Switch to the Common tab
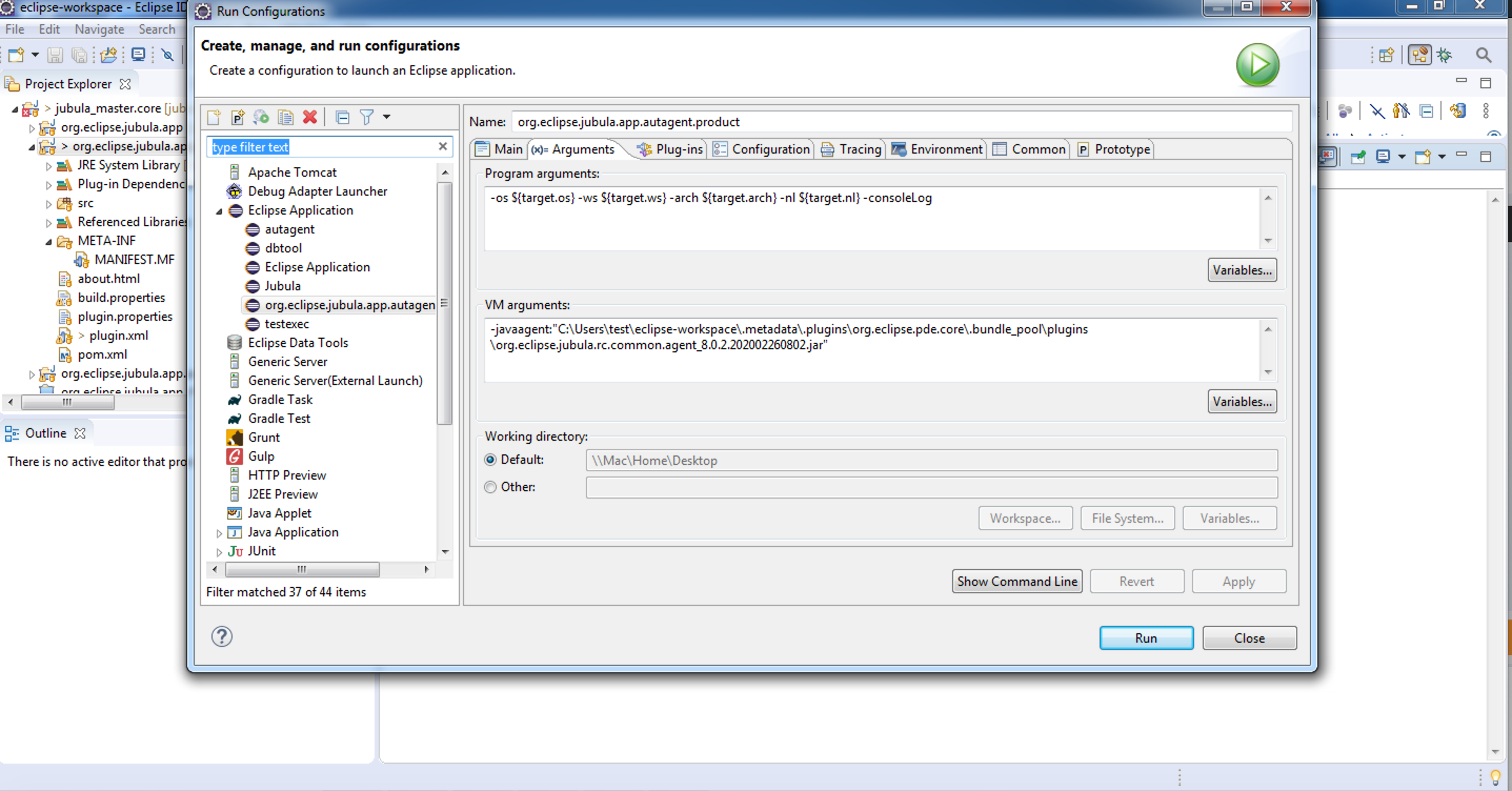Viewport: 1512px width, 791px height. pyautogui.click(x=1029, y=149)
